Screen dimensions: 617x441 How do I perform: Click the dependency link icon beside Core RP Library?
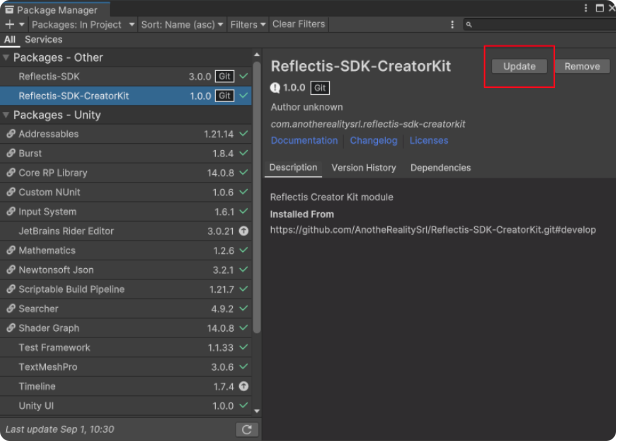coord(11,172)
